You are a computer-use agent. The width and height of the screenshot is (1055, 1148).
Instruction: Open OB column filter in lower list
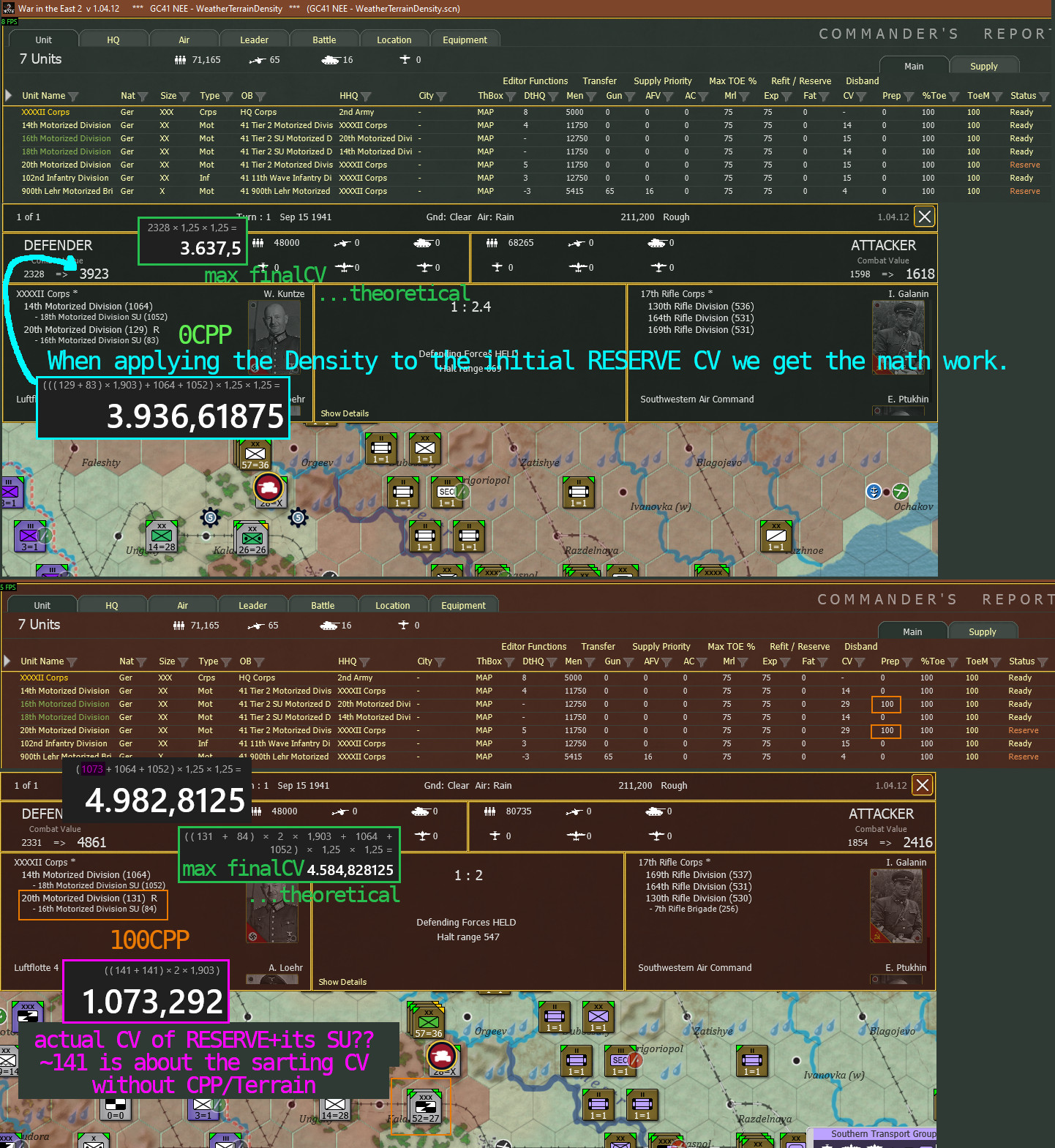click(259, 662)
